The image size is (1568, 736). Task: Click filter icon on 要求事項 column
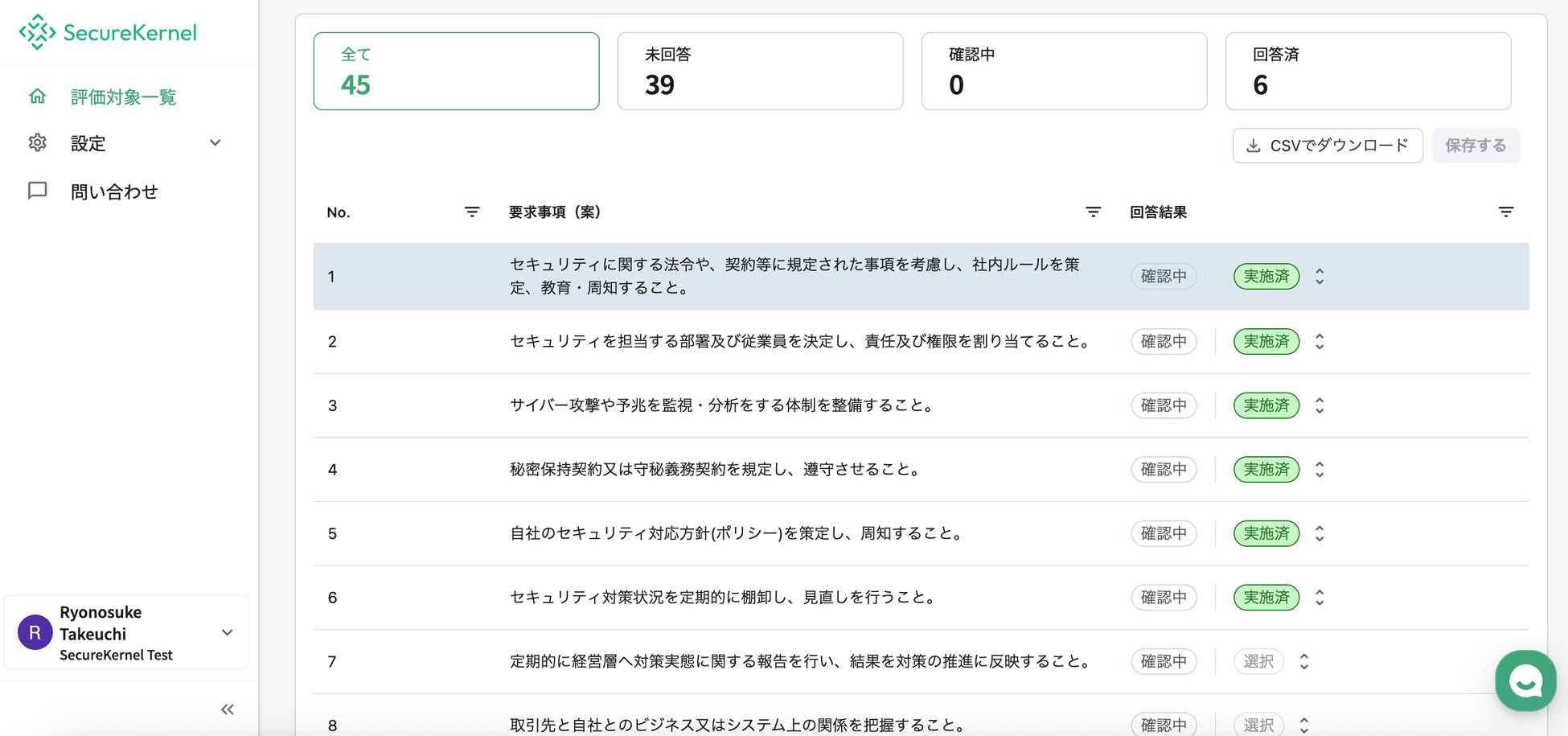1093,212
